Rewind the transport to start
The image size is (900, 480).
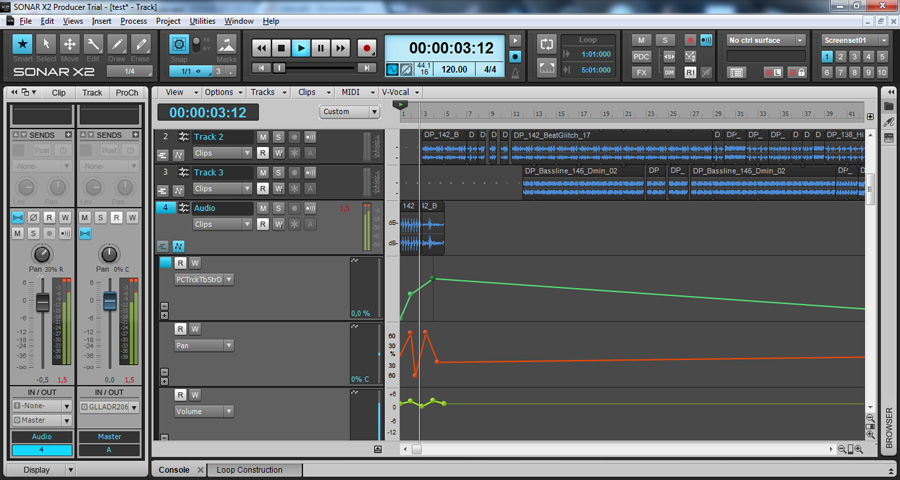point(262,47)
